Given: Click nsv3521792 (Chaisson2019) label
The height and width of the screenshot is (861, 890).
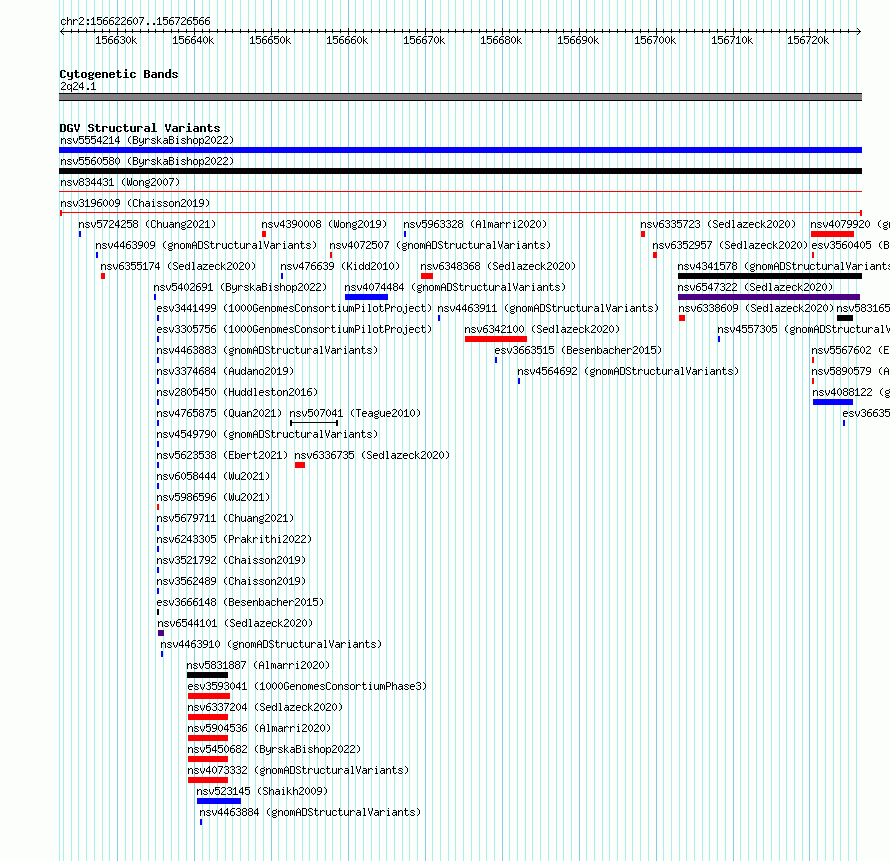Looking at the screenshot, I should (x=232, y=560).
